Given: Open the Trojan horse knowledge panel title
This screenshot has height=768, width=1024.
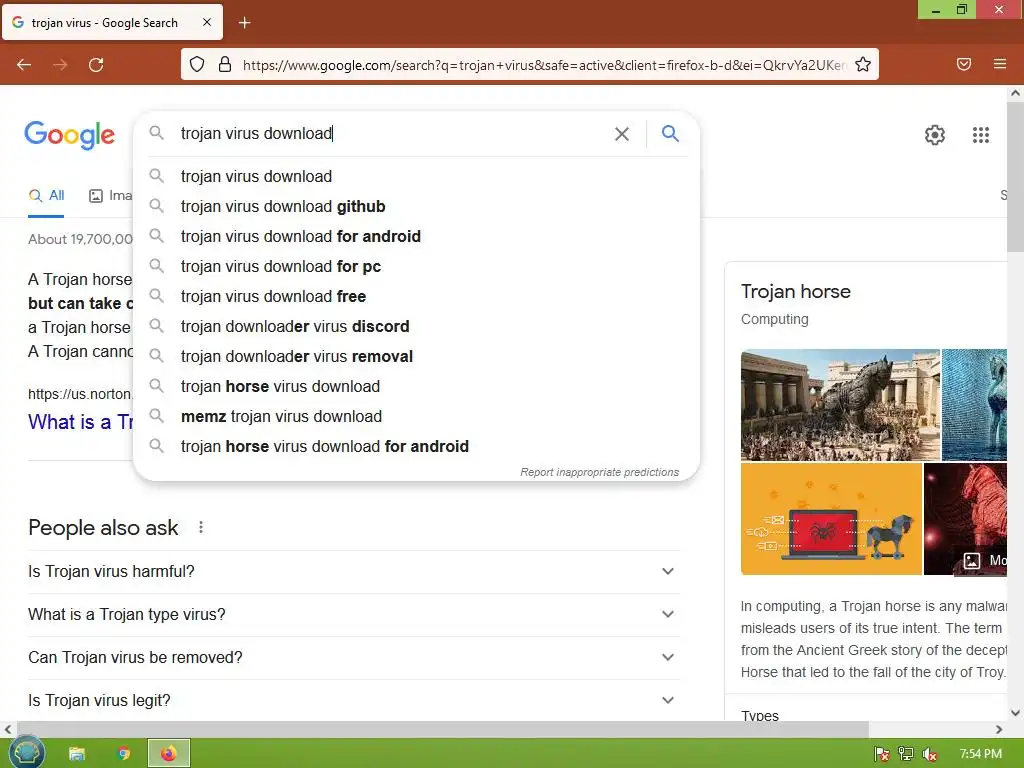Looking at the screenshot, I should [795, 291].
